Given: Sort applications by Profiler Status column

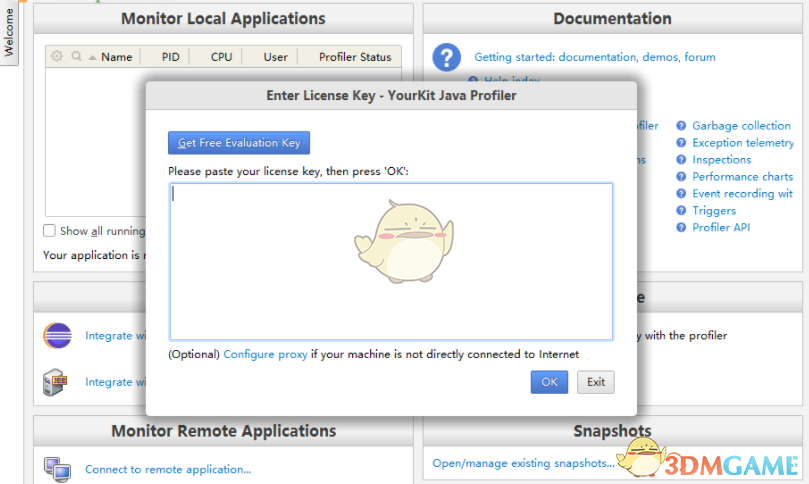Looking at the screenshot, I should click(x=355, y=57).
